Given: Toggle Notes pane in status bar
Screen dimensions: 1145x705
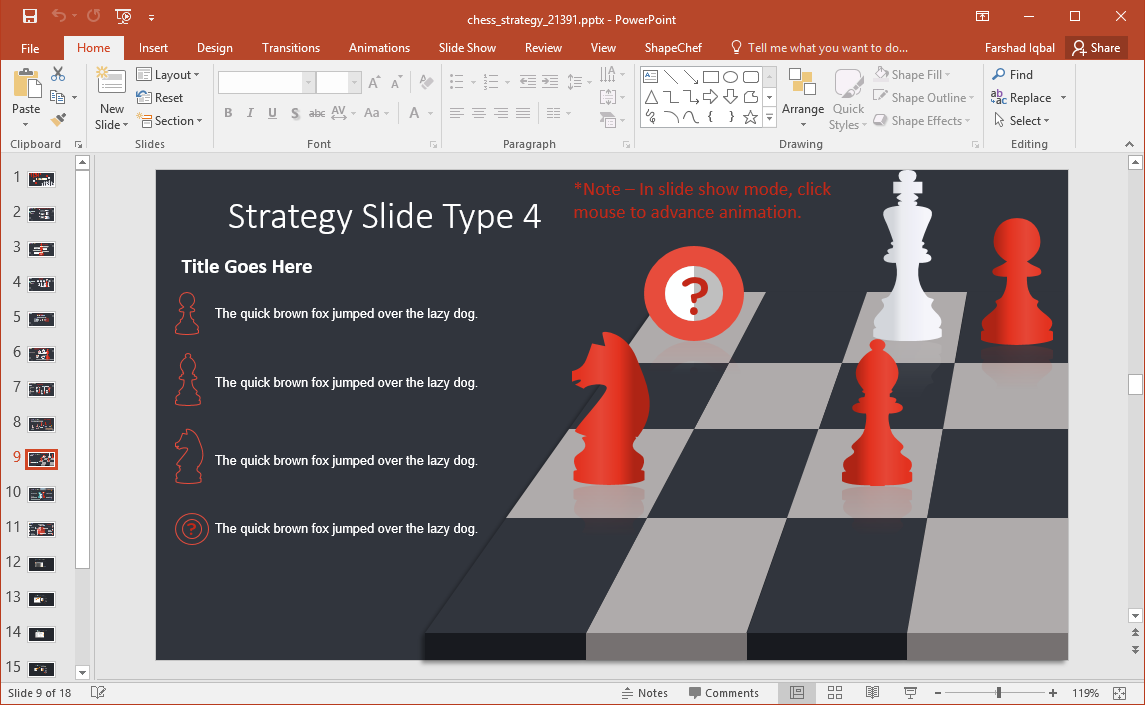Looking at the screenshot, I should tap(645, 692).
